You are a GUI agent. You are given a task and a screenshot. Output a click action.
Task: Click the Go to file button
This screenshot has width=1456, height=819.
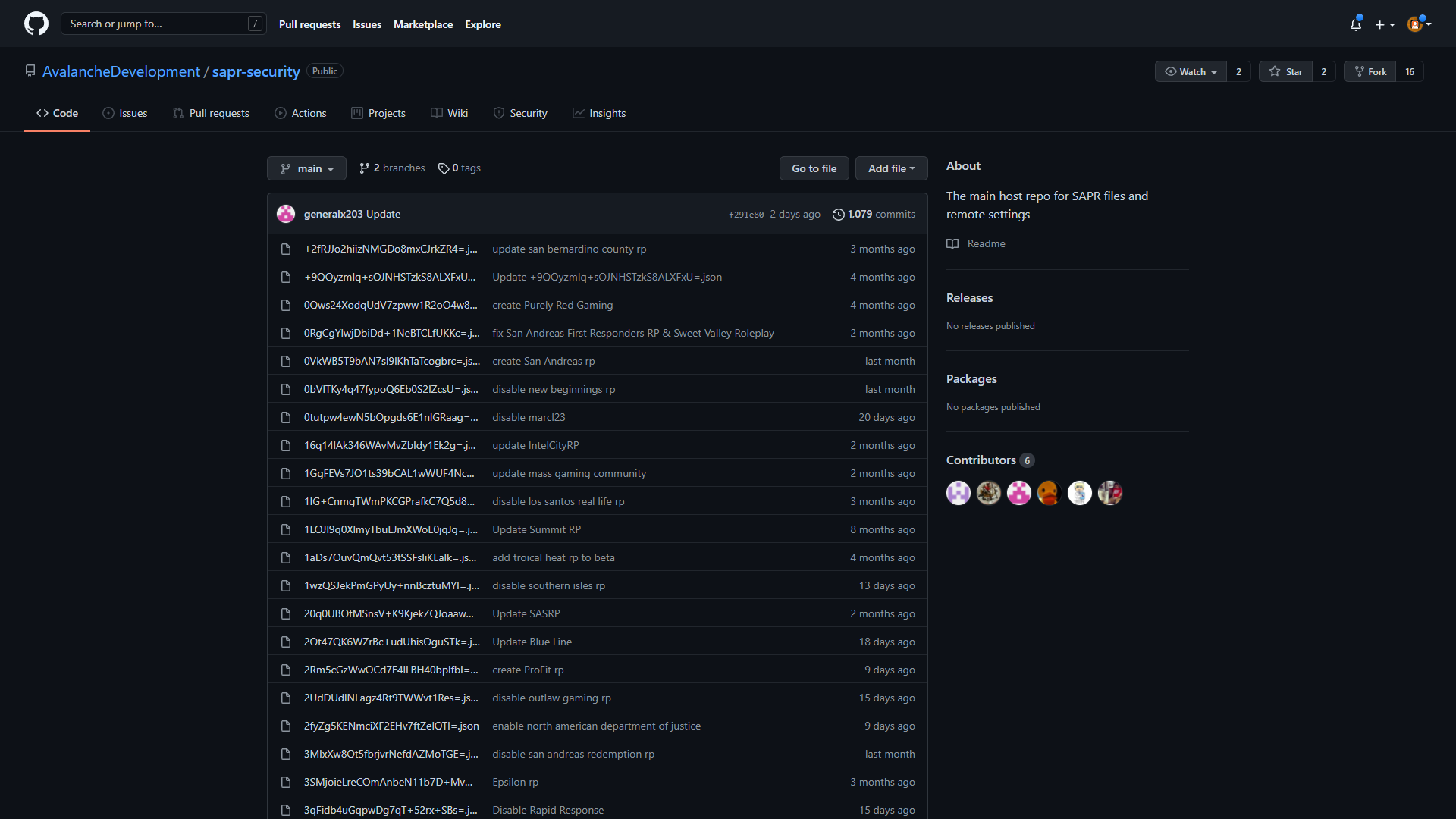coord(814,168)
